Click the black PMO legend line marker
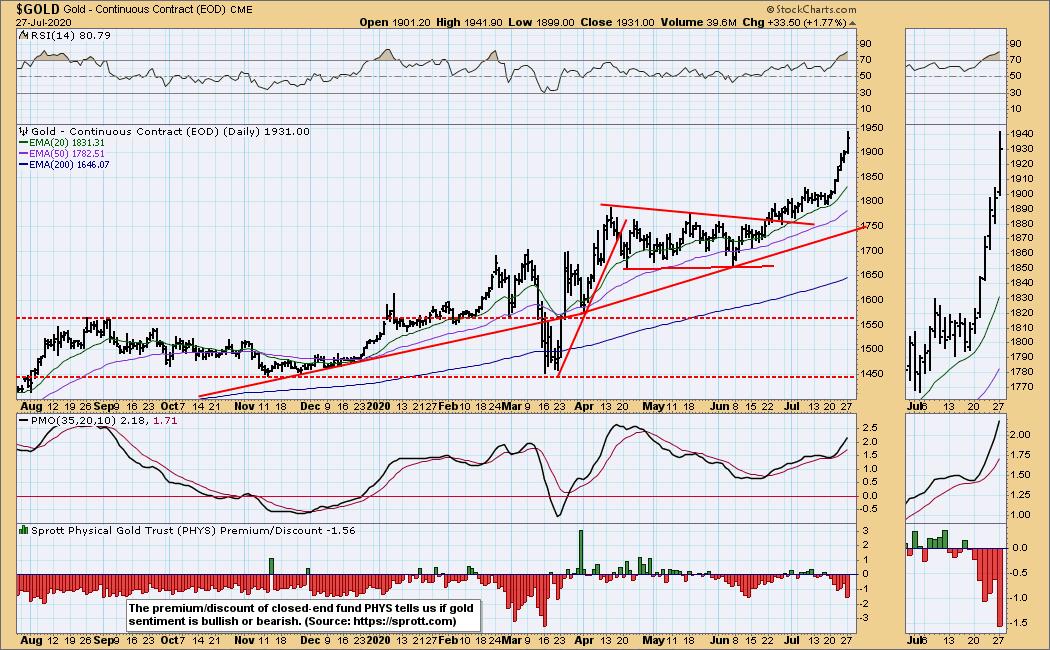The image size is (1050, 650). [x=23, y=421]
